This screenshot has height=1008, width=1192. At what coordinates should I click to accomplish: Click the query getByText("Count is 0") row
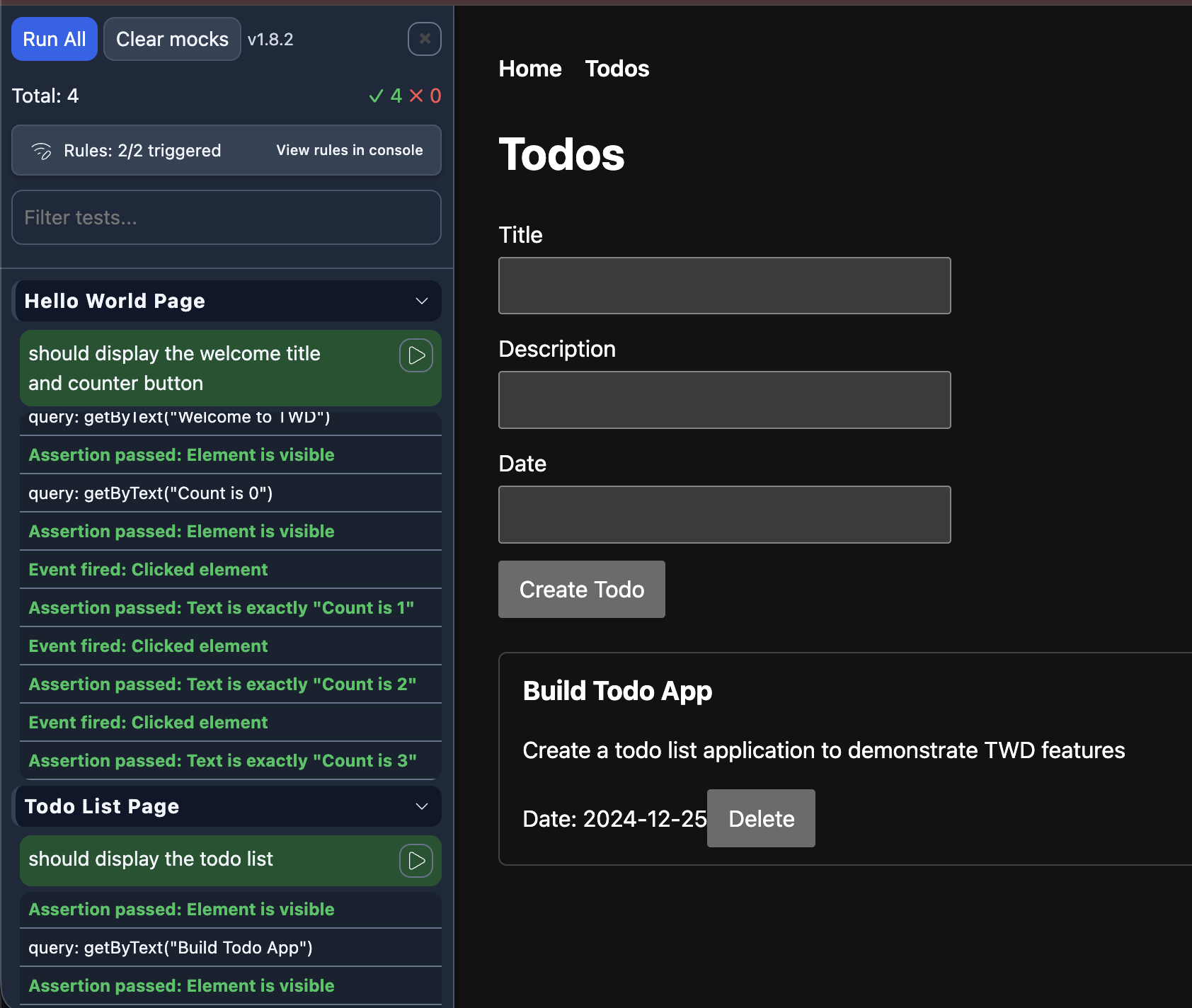click(231, 493)
